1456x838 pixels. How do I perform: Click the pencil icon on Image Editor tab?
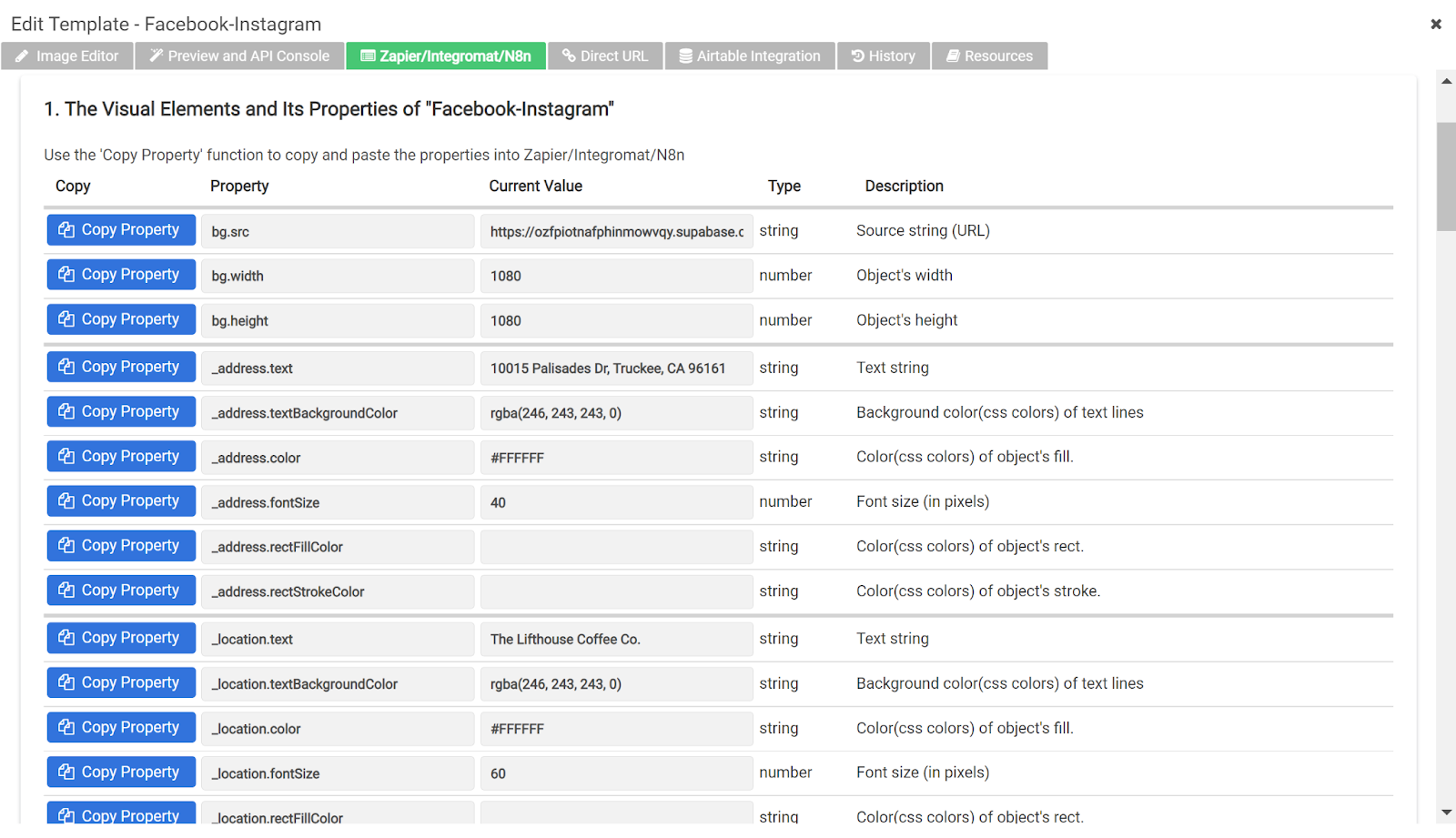(x=22, y=56)
